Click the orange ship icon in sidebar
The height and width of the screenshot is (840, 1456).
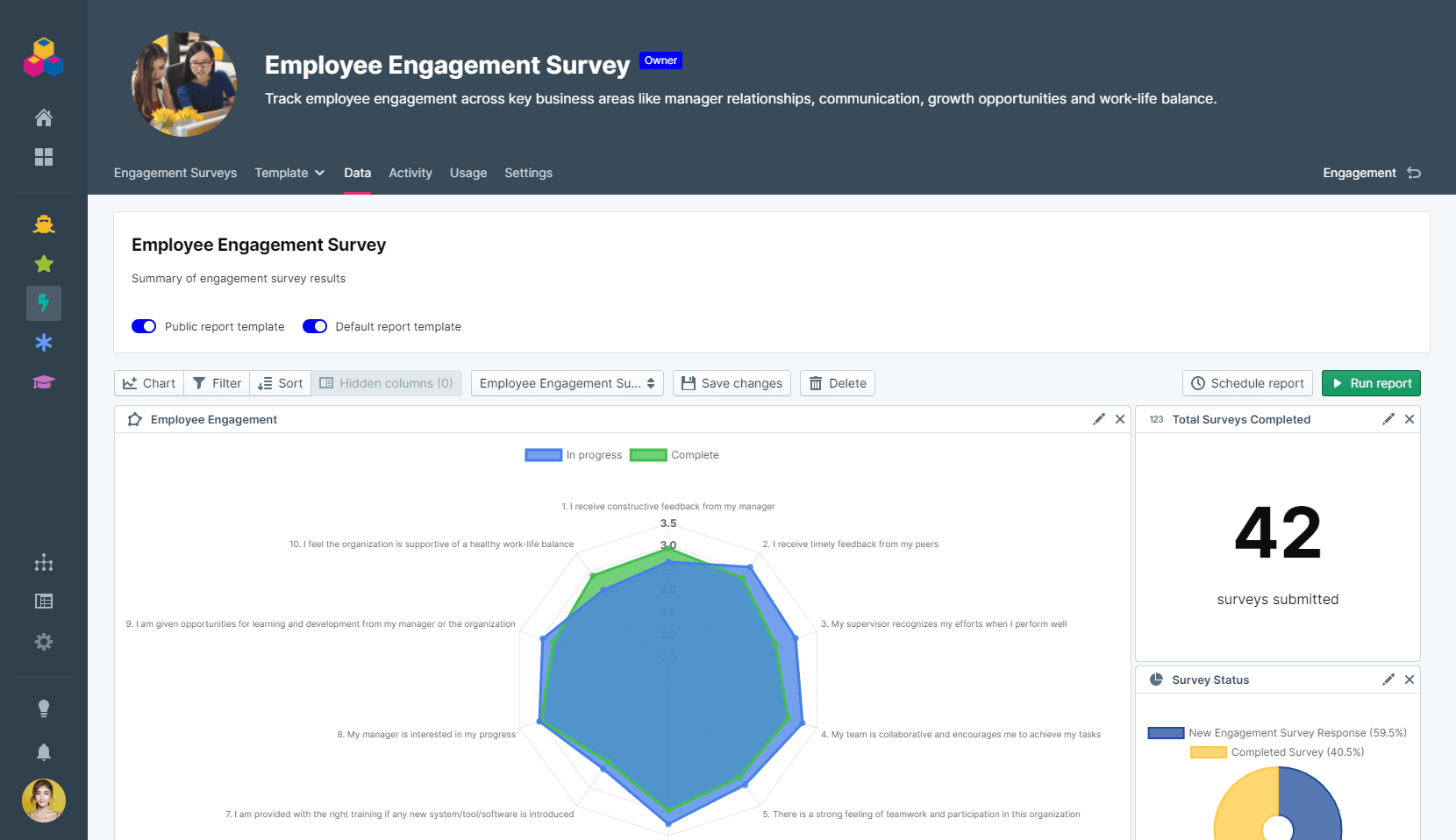(44, 224)
